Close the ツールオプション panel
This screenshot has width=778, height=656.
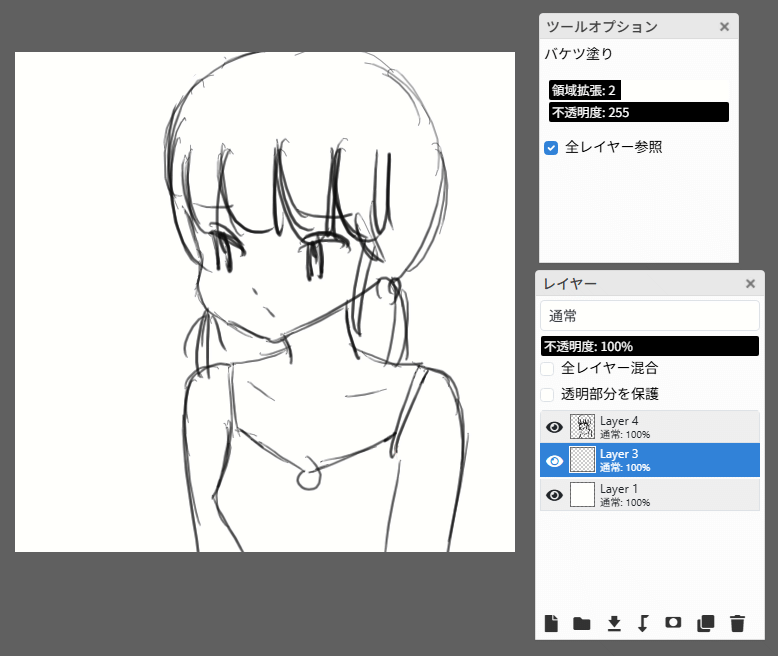724,27
